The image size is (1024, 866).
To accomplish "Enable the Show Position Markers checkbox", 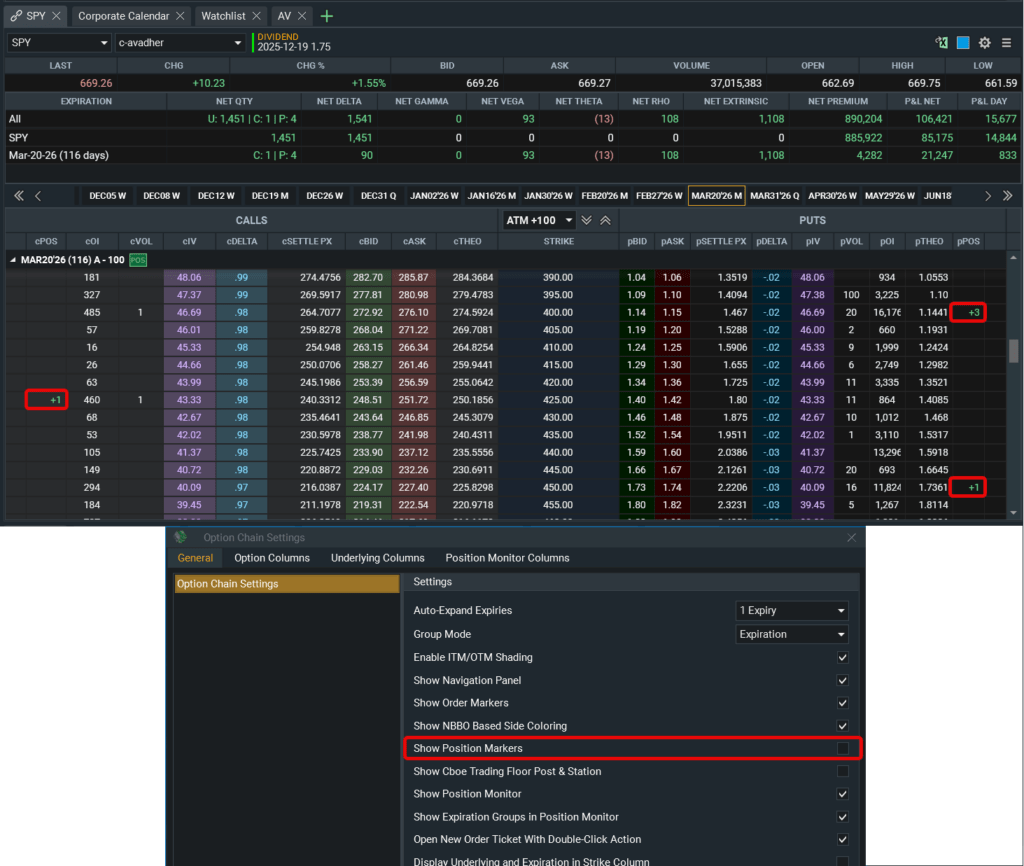I will click(843, 748).
